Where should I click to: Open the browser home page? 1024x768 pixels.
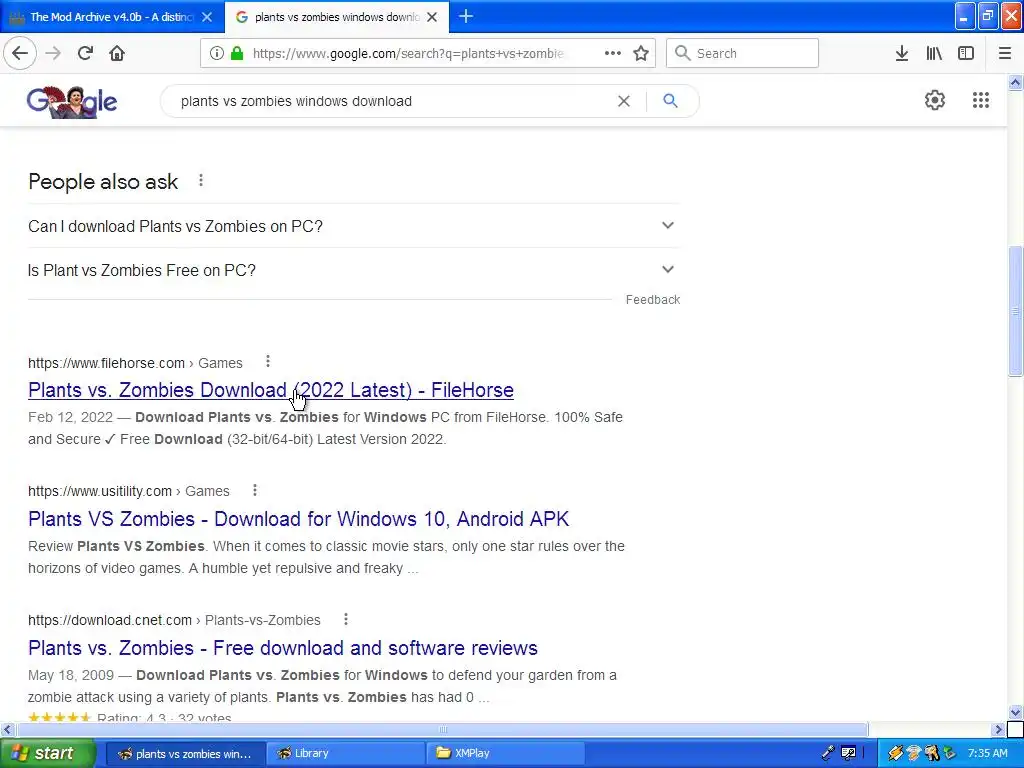117,53
